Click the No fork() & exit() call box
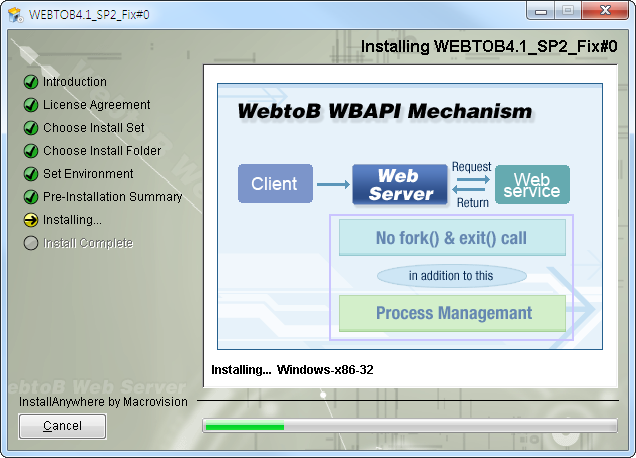Image resolution: width=636 pixels, height=458 pixels. (x=452, y=238)
